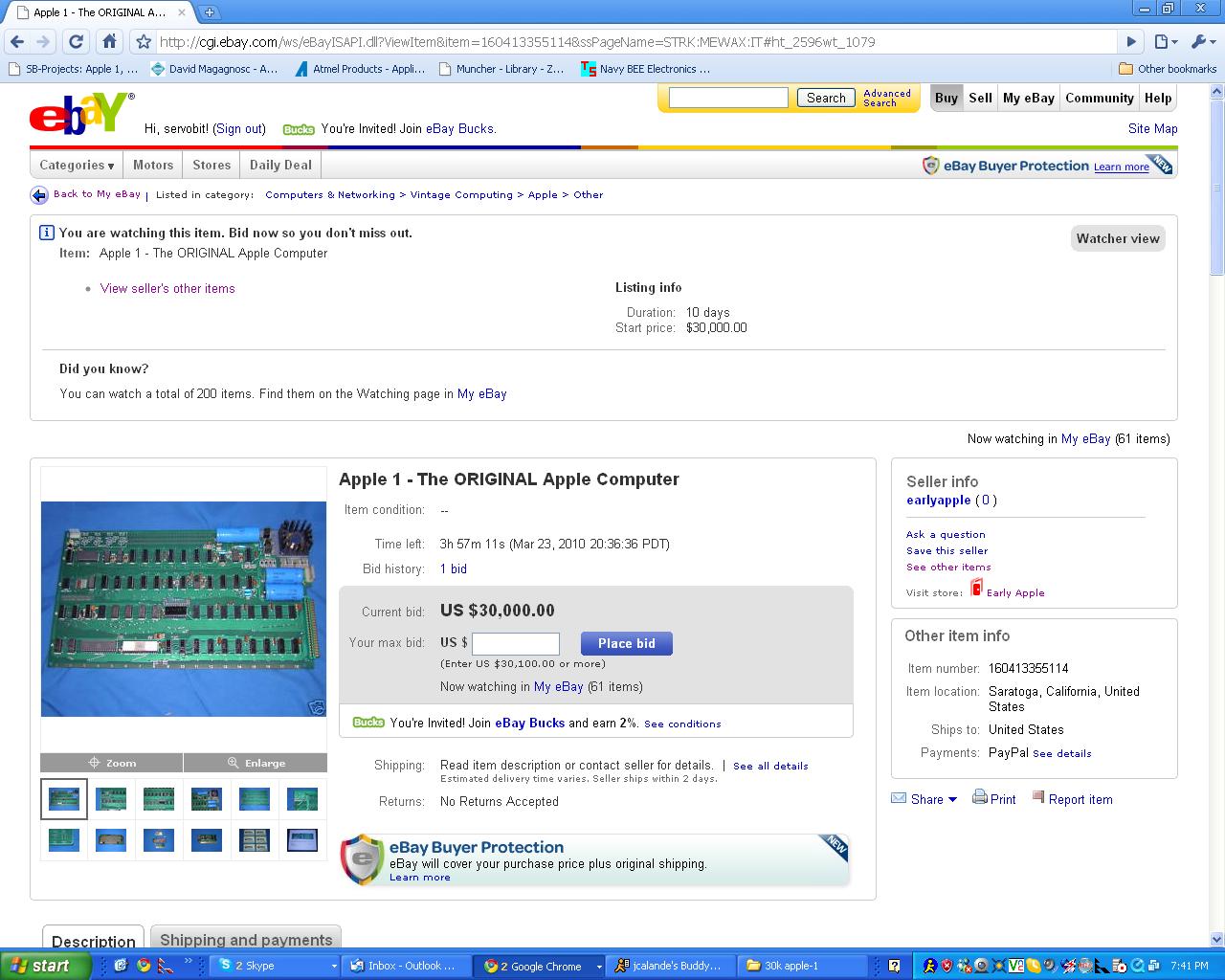This screenshot has width=1225, height=980.
Task: Click in the eBay search field
Action: point(728,98)
